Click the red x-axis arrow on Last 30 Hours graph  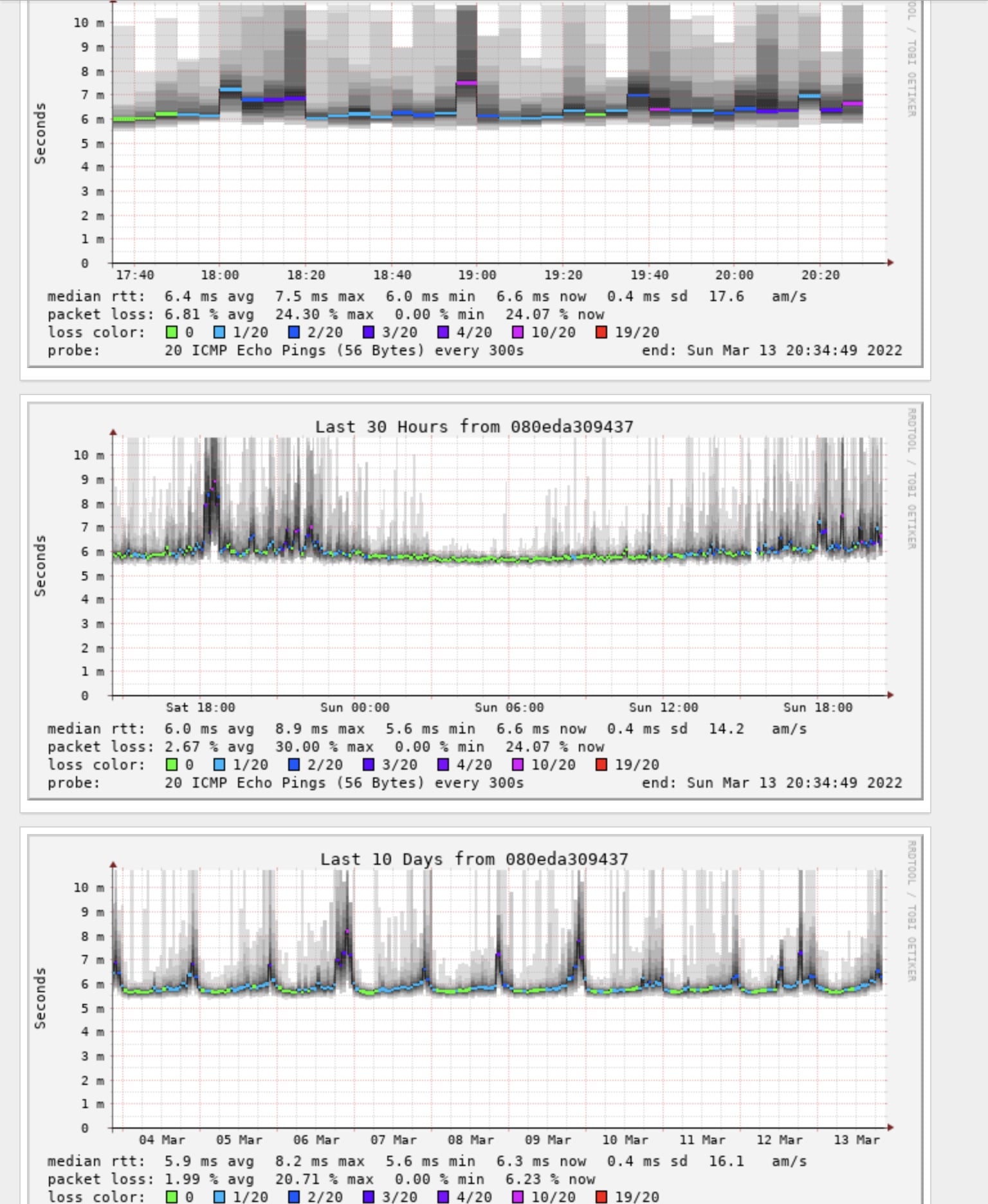[890, 695]
